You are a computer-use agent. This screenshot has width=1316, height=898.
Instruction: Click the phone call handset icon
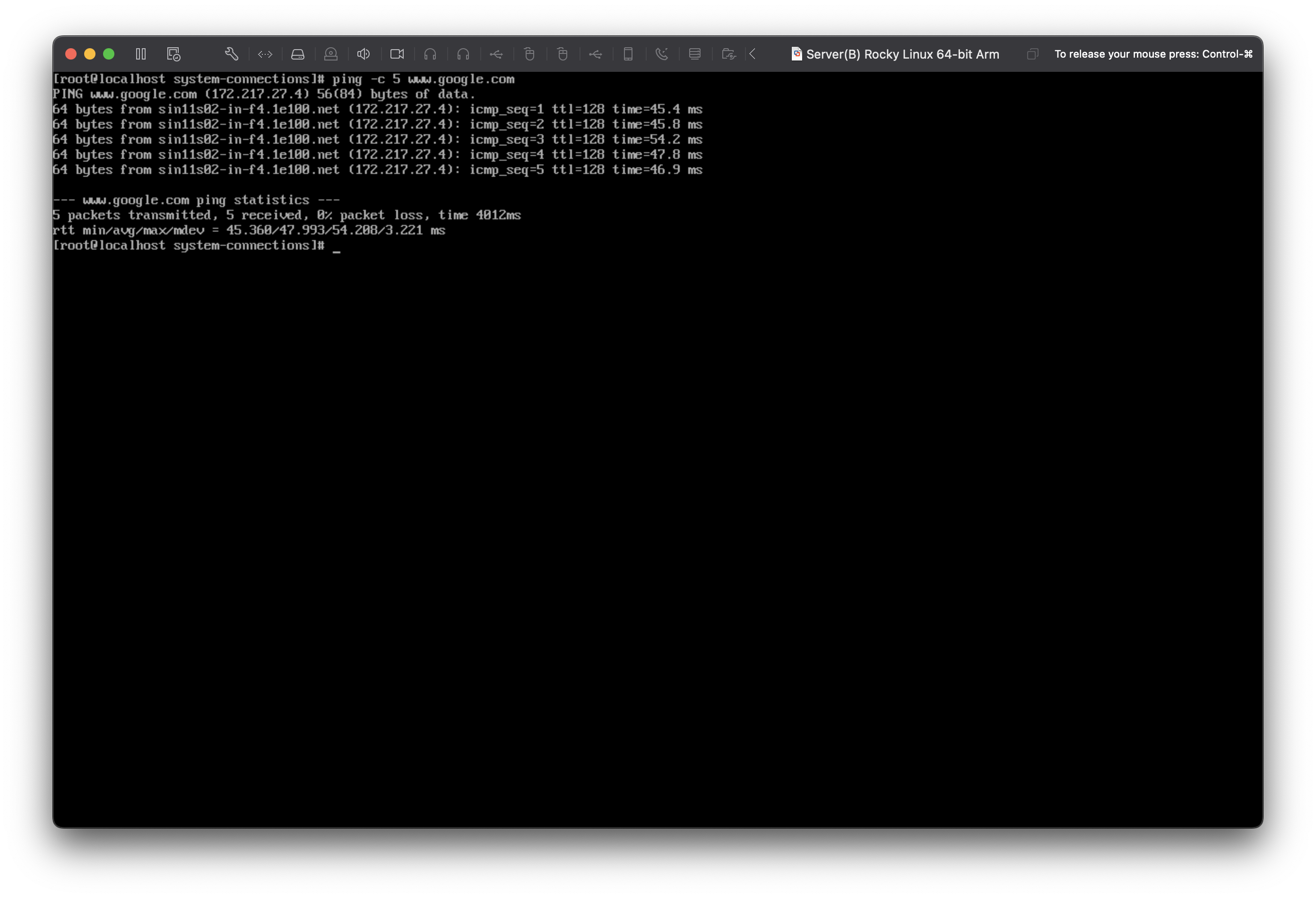(661, 54)
